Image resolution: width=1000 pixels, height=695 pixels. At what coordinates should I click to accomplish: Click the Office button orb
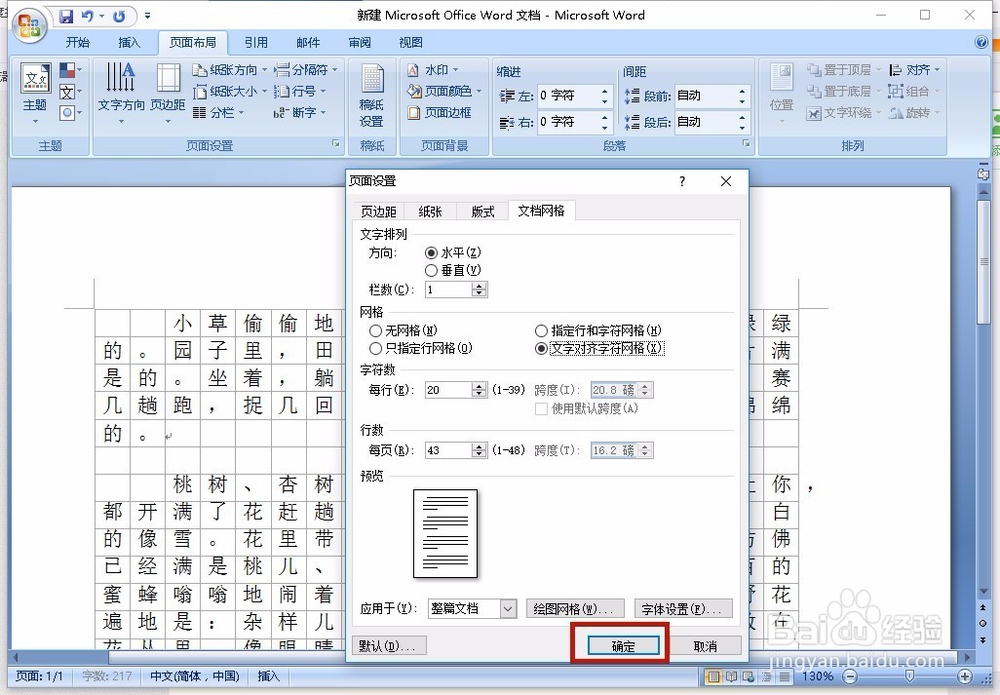pos(29,26)
